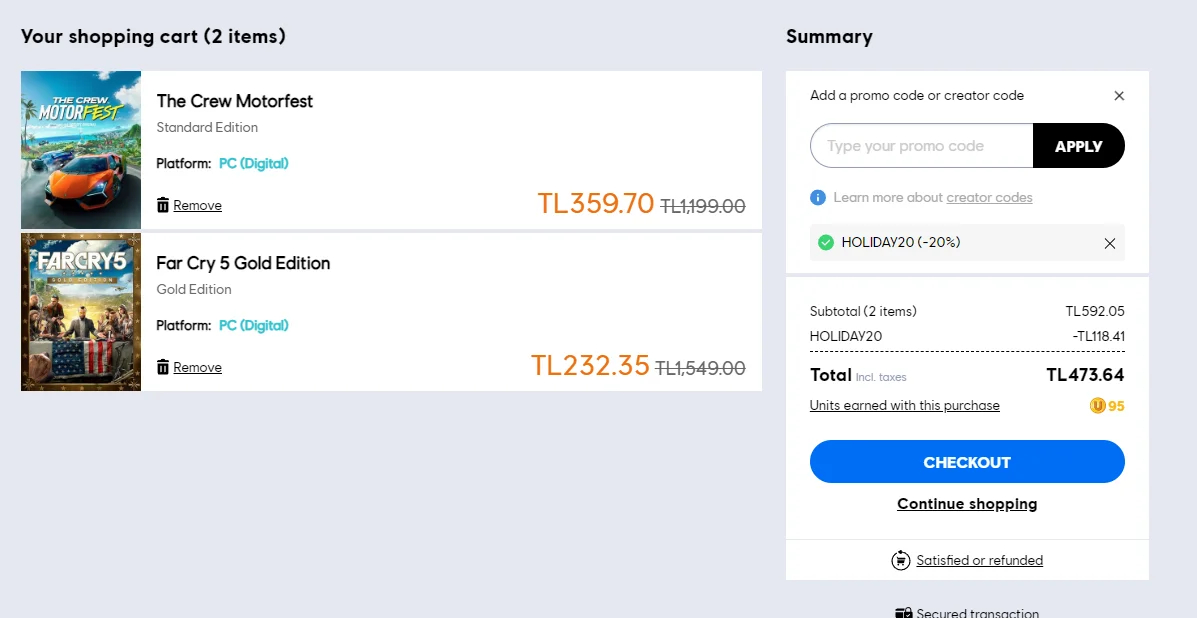Click the Secured transaction lock icon
The image size is (1197, 618).
(x=903, y=613)
